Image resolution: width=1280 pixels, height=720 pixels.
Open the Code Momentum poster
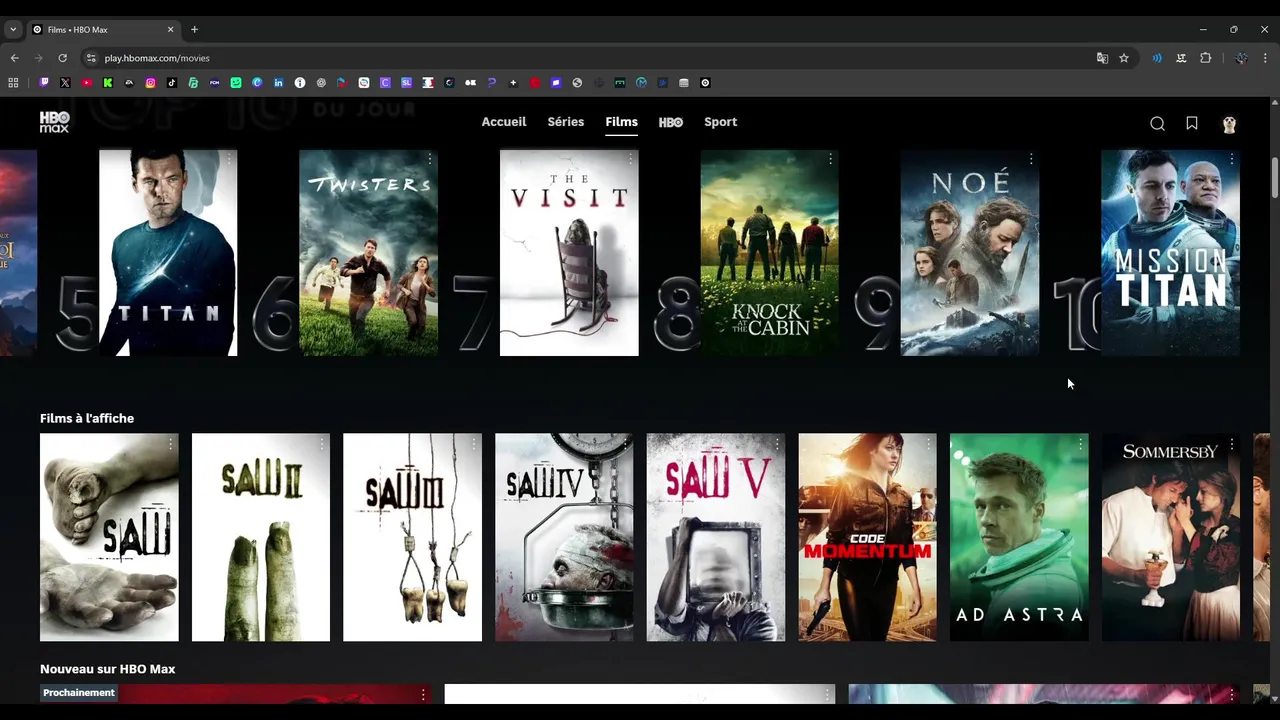point(867,537)
